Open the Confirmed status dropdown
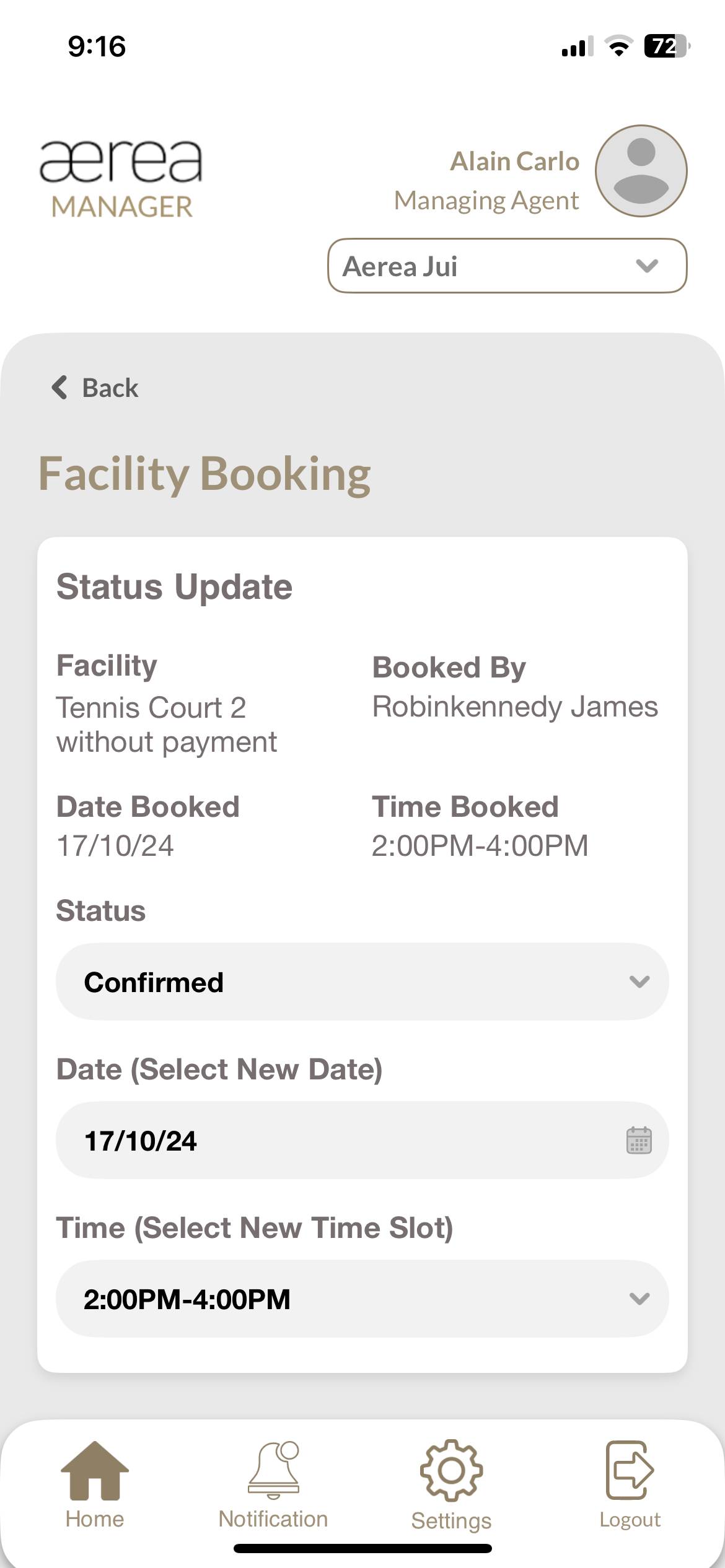 click(362, 982)
